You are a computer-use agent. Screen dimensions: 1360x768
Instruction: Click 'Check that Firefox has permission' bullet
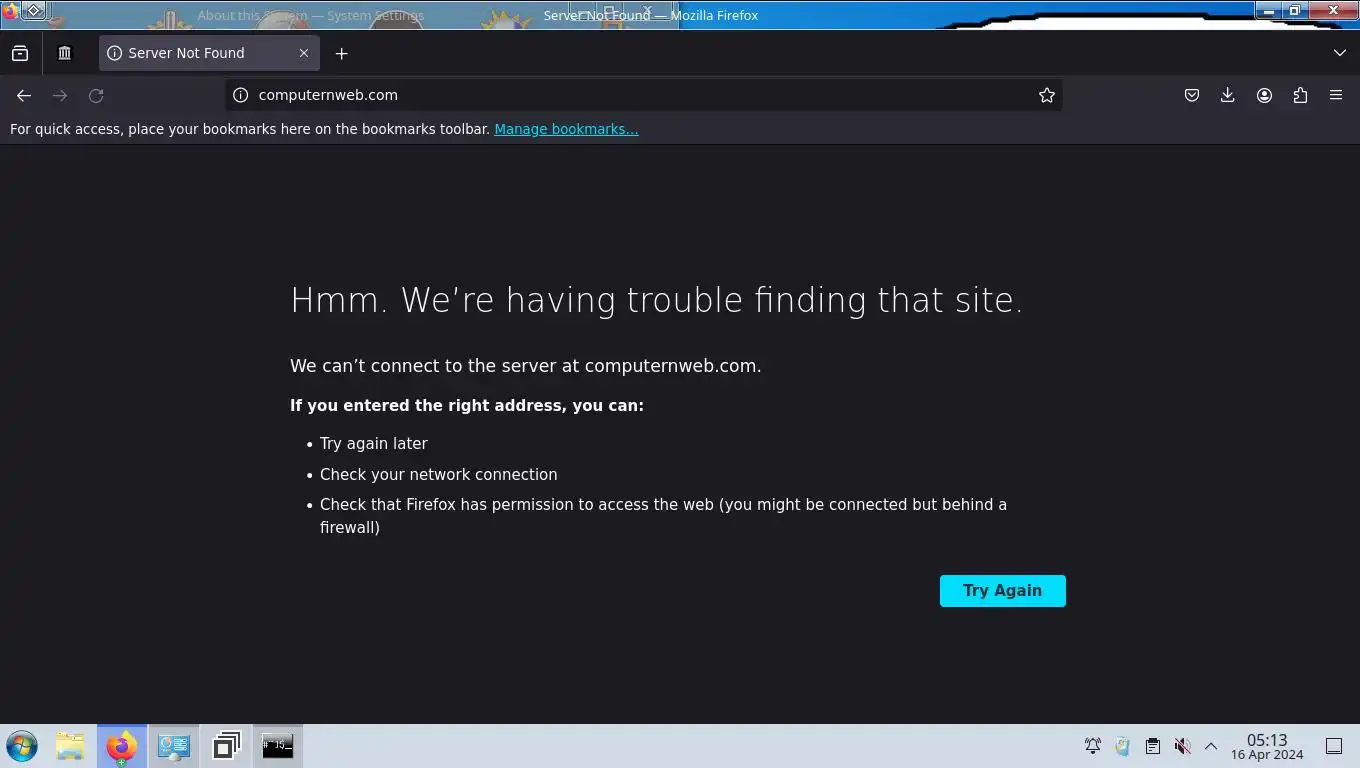tap(663, 516)
